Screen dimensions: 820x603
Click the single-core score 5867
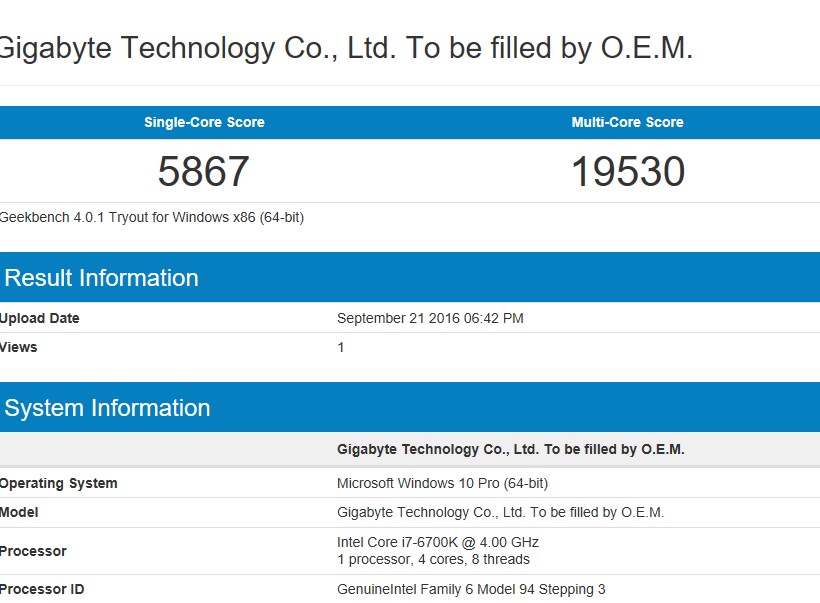(x=203, y=172)
